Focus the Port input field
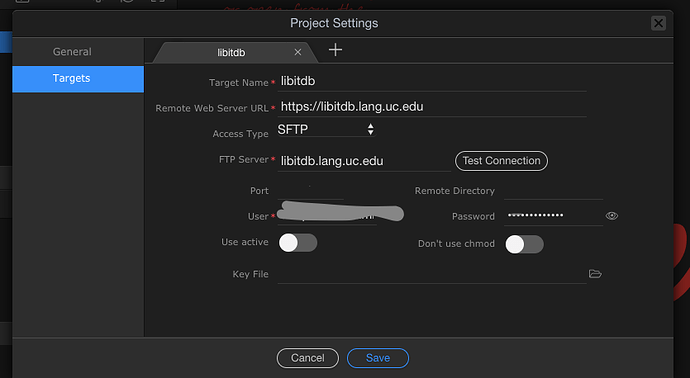Screen dimensions: 690x378 (x=310, y=191)
